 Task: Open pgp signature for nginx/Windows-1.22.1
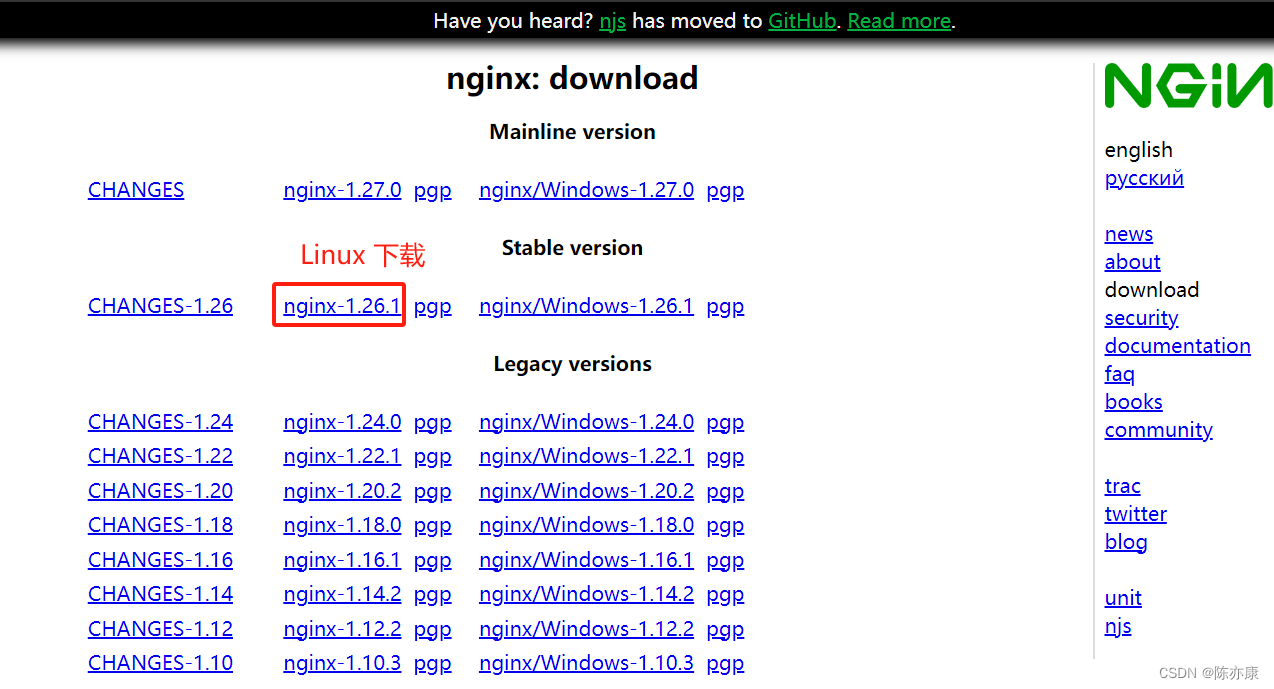pos(725,457)
